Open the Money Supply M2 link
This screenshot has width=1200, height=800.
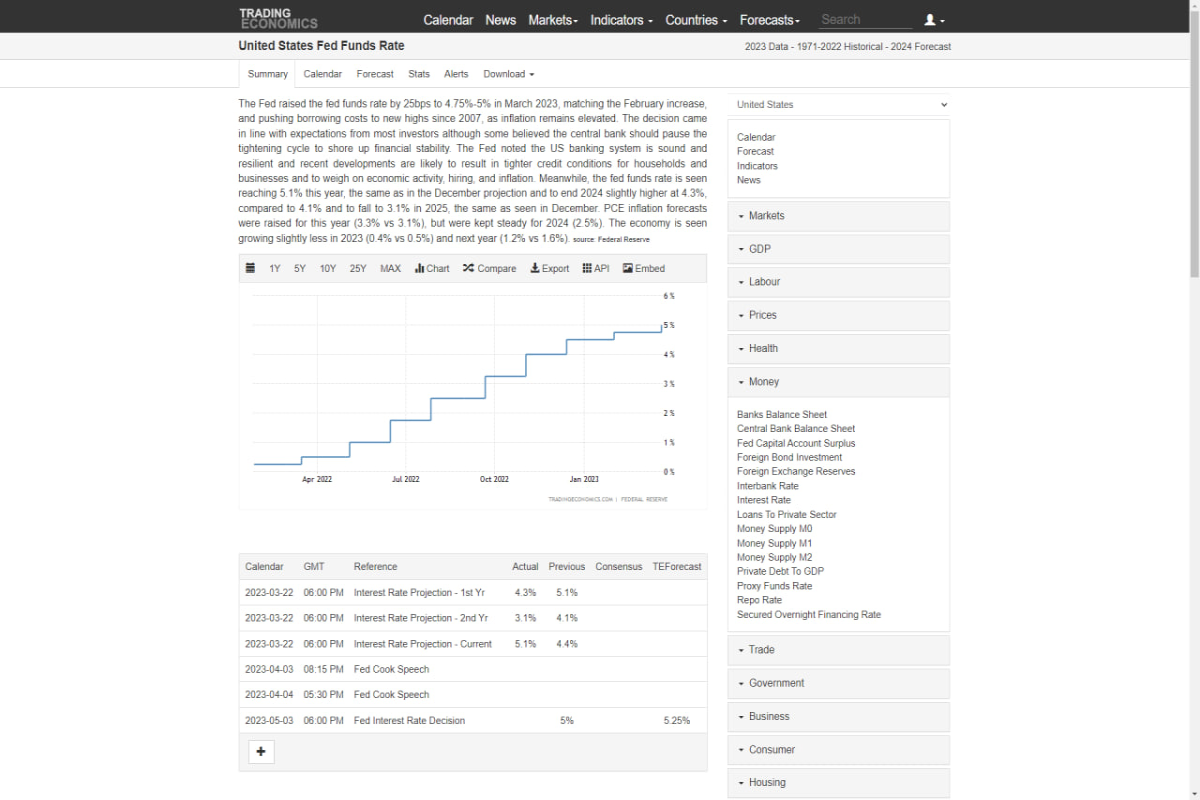point(775,557)
